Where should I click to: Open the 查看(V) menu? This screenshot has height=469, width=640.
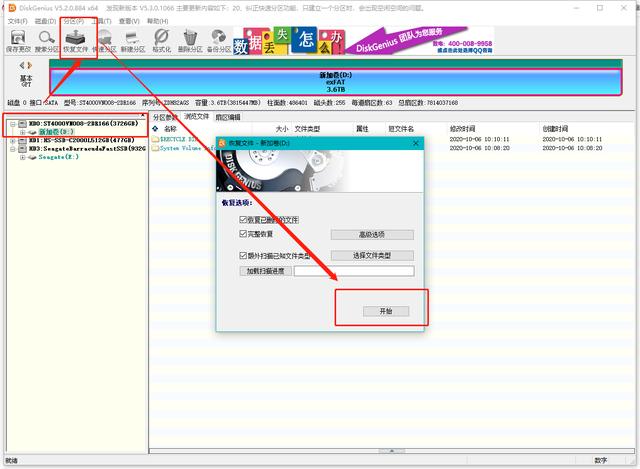pyautogui.click(x=129, y=21)
